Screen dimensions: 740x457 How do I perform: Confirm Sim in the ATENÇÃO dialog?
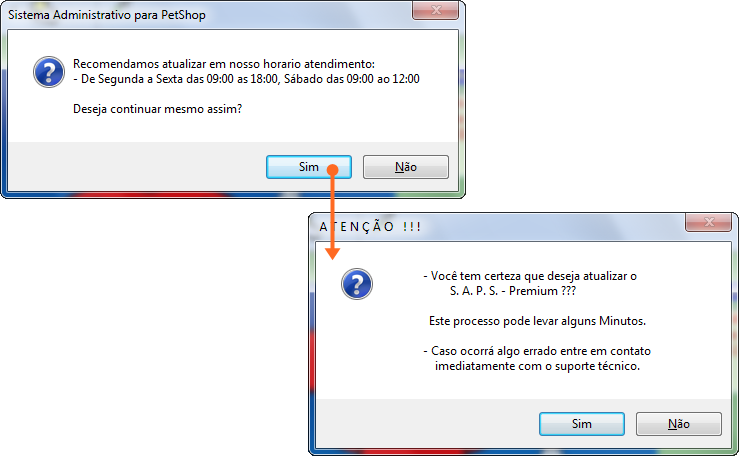(x=581, y=424)
